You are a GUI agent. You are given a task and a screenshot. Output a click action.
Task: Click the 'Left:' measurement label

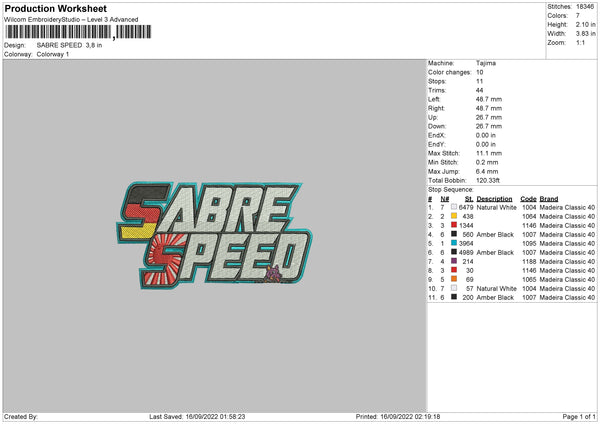click(x=434, y=99)
